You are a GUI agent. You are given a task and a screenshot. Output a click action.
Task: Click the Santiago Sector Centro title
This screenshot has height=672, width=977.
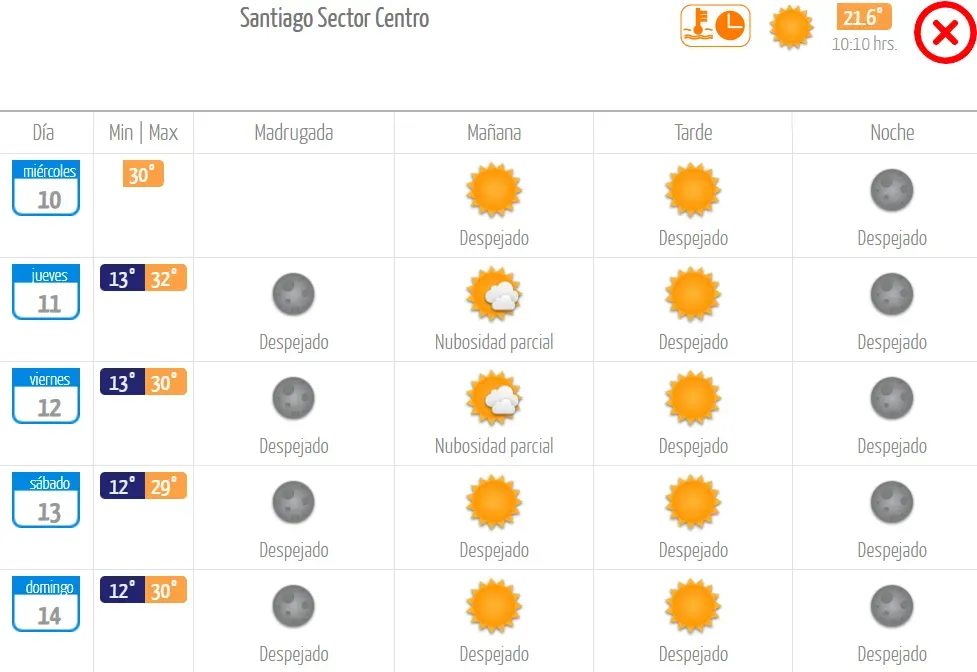(335, 18)
